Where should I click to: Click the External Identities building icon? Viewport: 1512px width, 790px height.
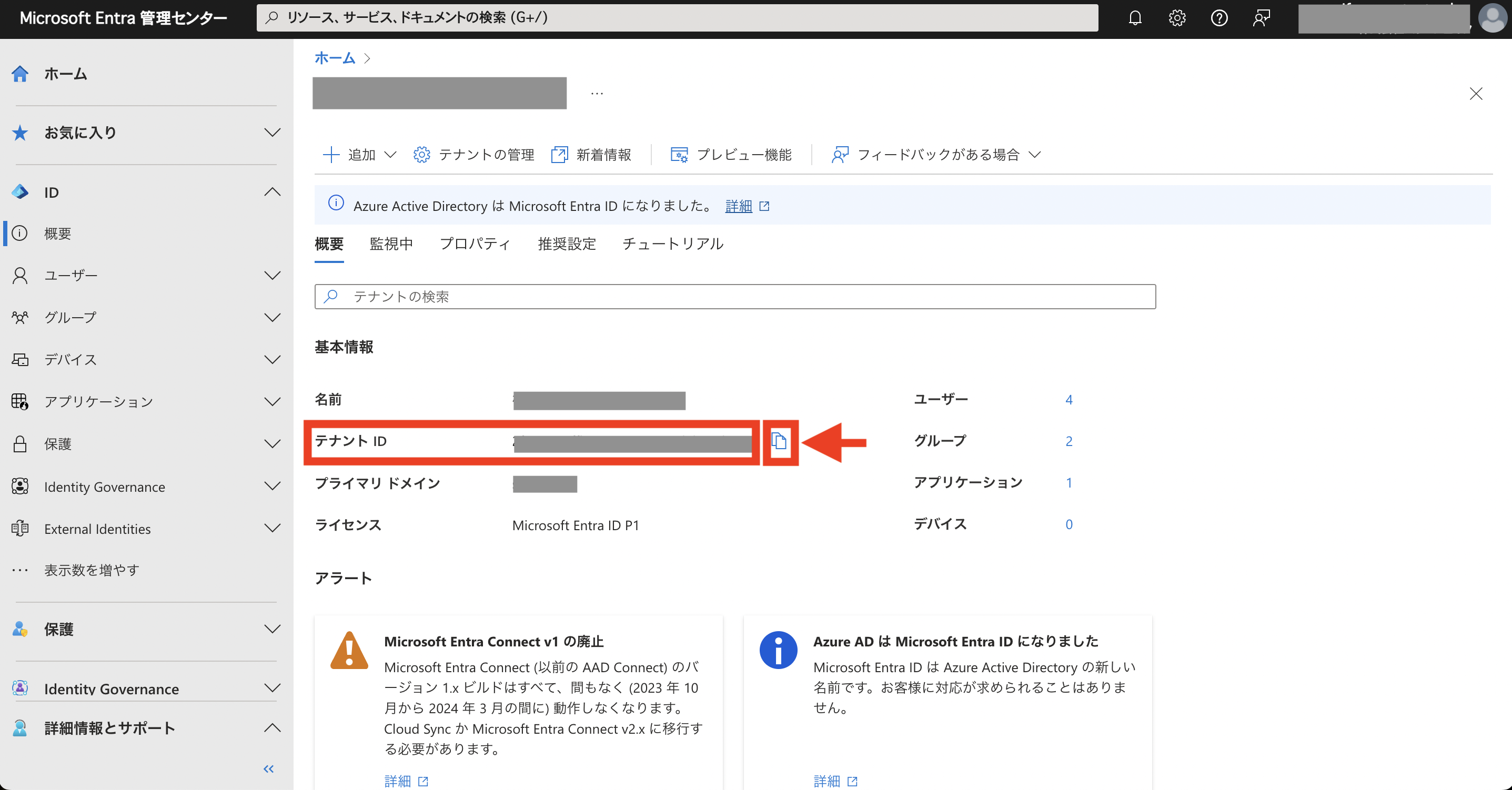tap(20, 528)
